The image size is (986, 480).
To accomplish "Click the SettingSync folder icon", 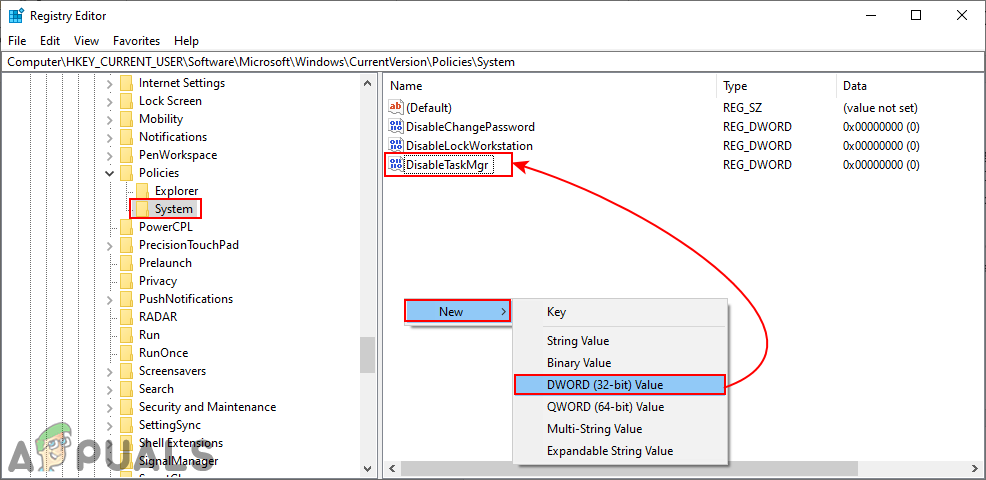I will [126, 425].
